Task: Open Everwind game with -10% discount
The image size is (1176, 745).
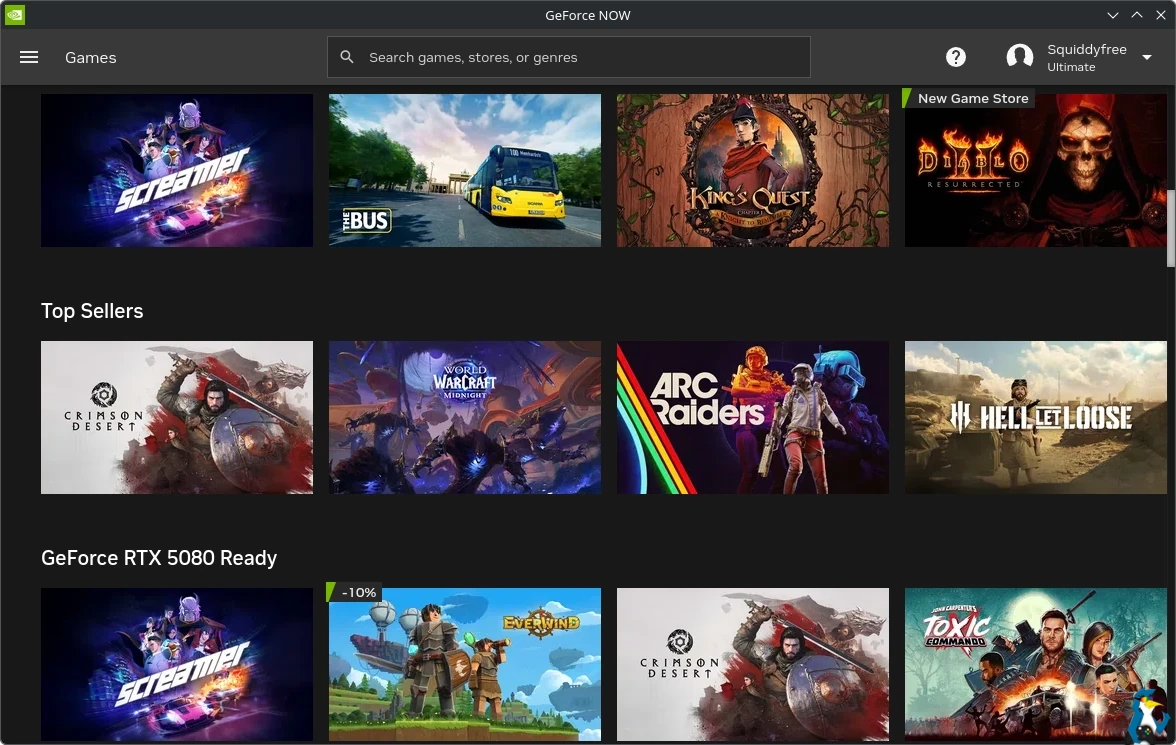Action: pos(465,664)
